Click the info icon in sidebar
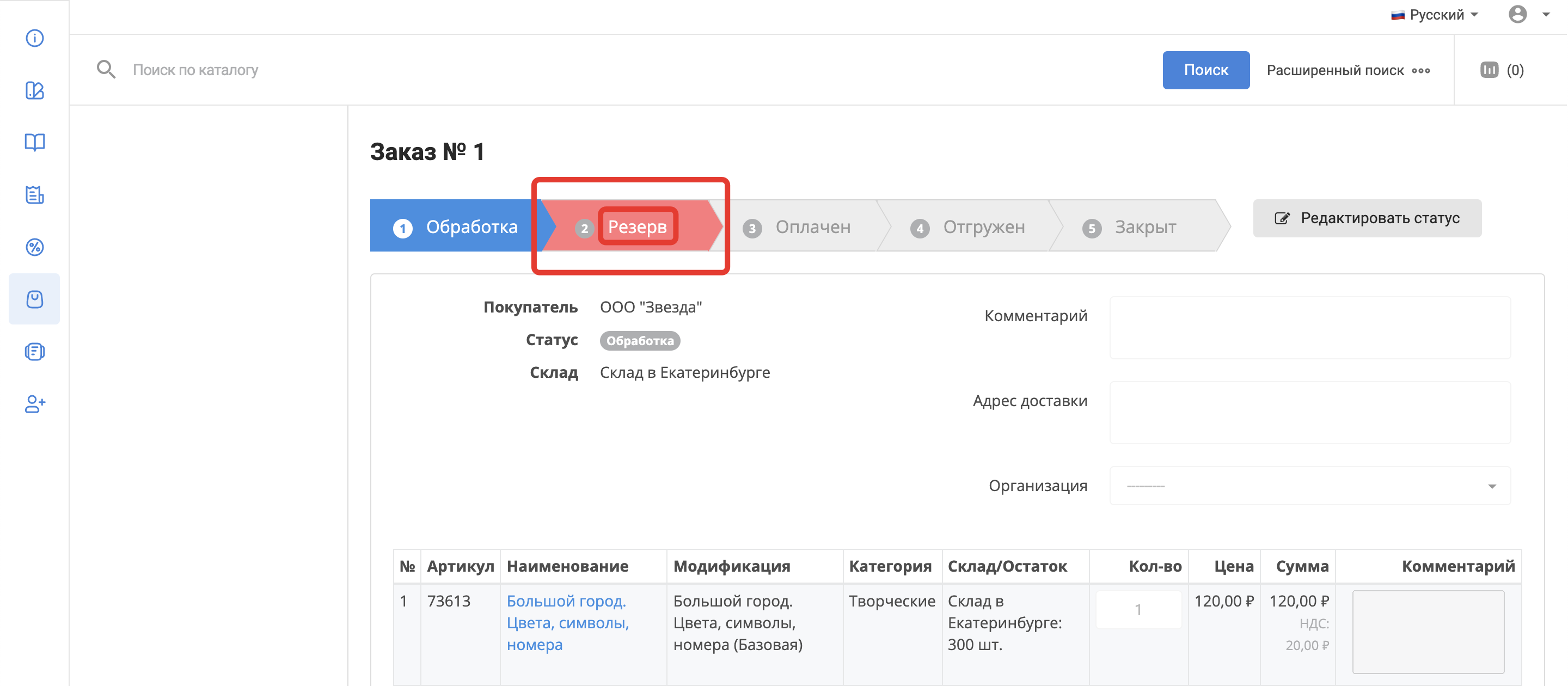The image size is (1568, 686). (35, 38)
